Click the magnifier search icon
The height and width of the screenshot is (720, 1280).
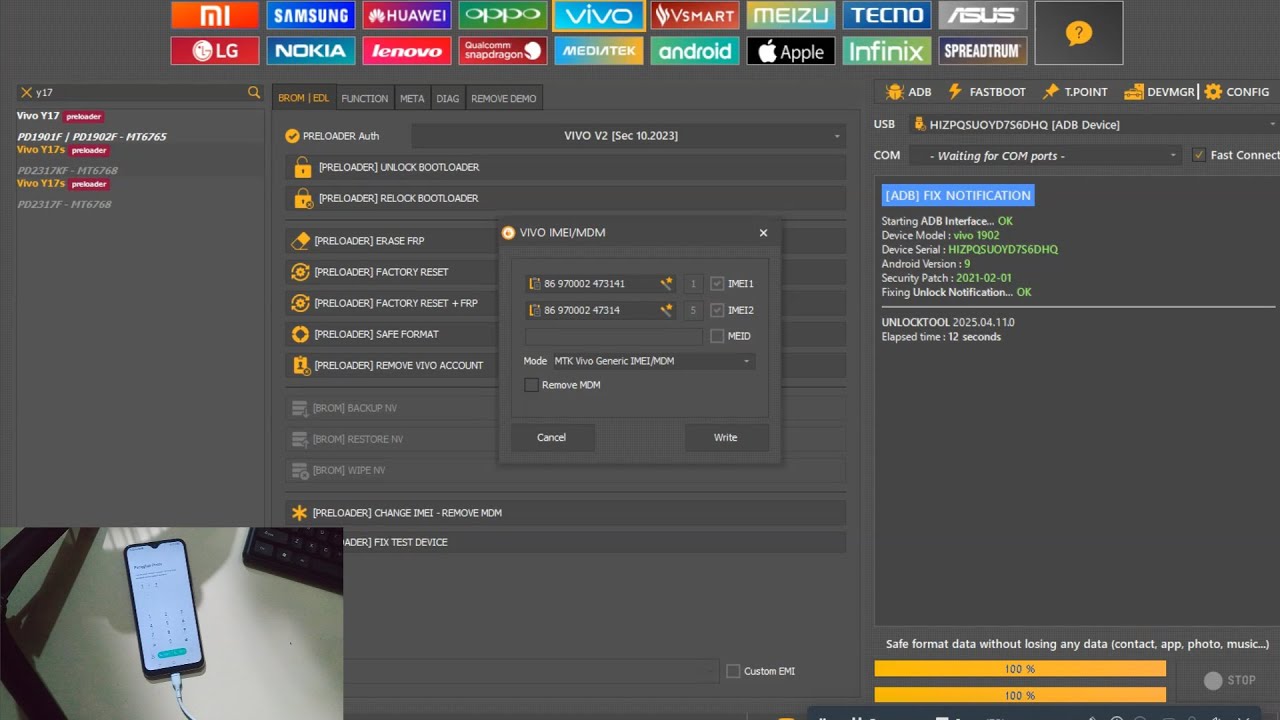click(x=254, y=92)
